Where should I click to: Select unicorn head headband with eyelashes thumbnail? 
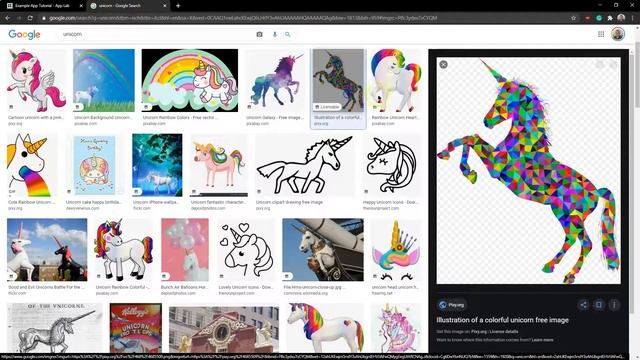(396, 250)
